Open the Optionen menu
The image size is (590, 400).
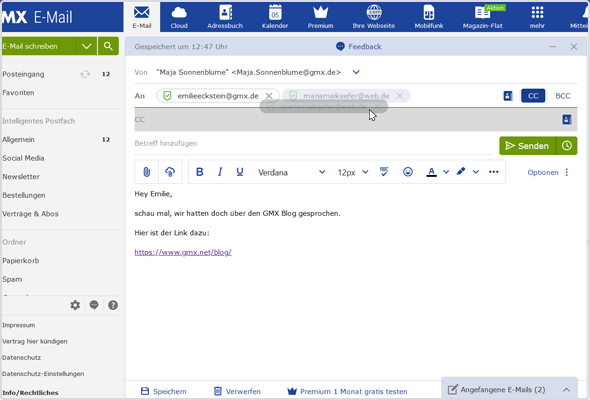coord(548,172)
